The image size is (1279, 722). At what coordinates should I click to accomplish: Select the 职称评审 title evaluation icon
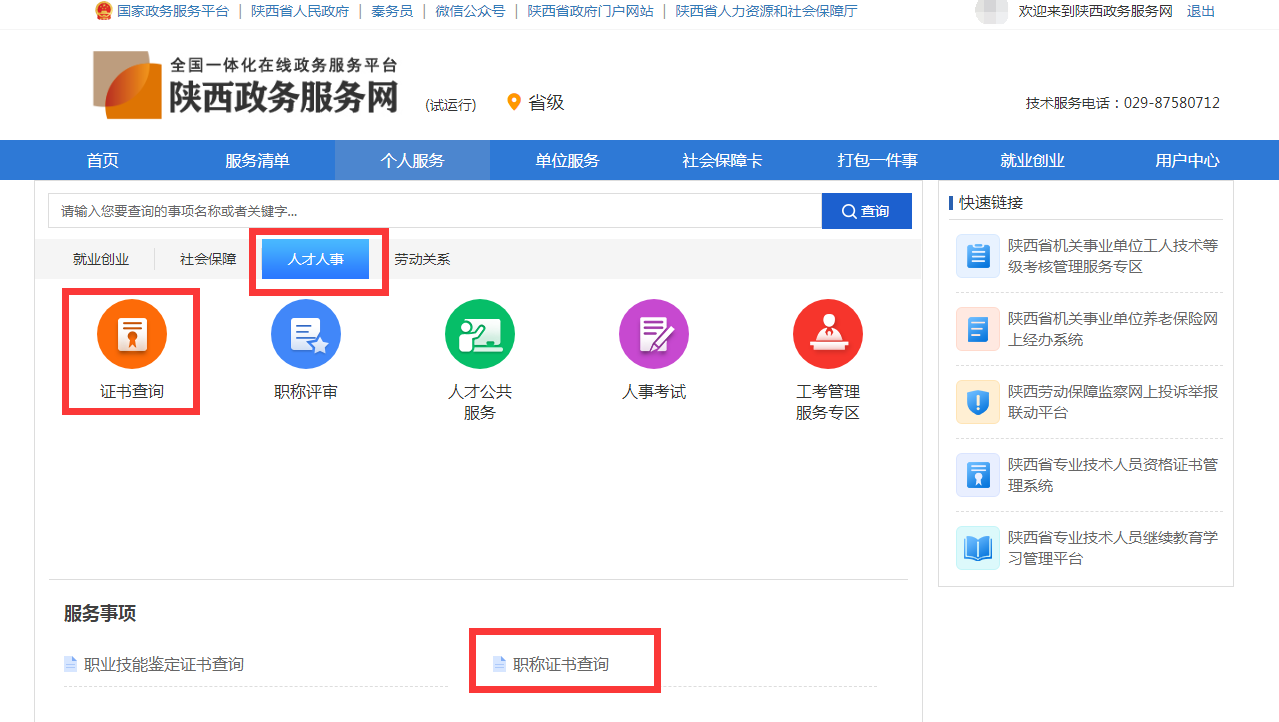pyautogui.click(x=305, y=333)
